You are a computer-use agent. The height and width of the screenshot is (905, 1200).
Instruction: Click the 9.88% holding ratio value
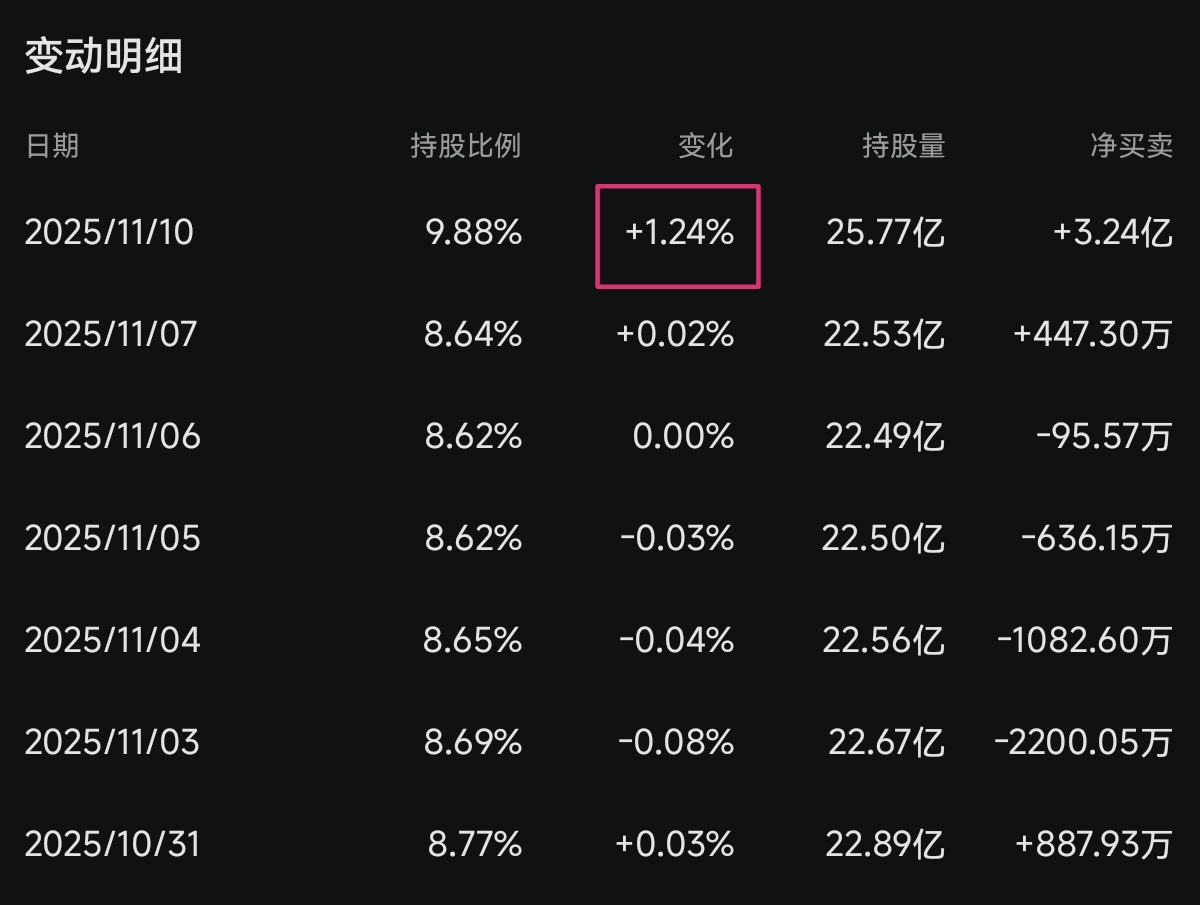pyautogui.click(x=474, y=233)
